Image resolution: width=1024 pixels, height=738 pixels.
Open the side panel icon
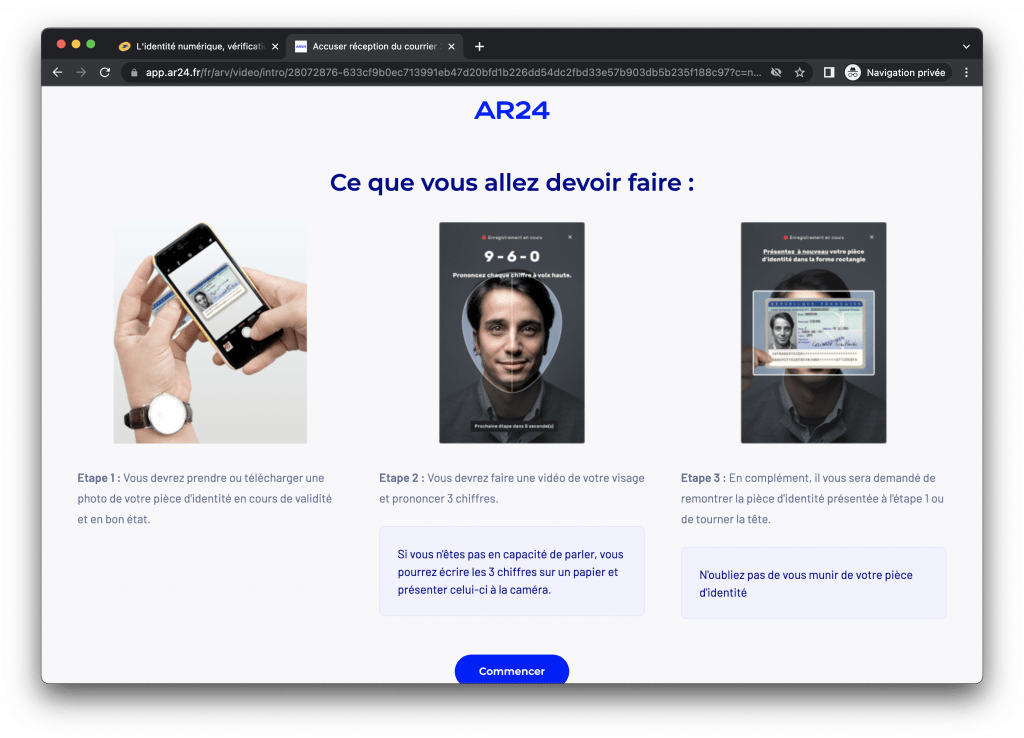click(x=829, y=72)
